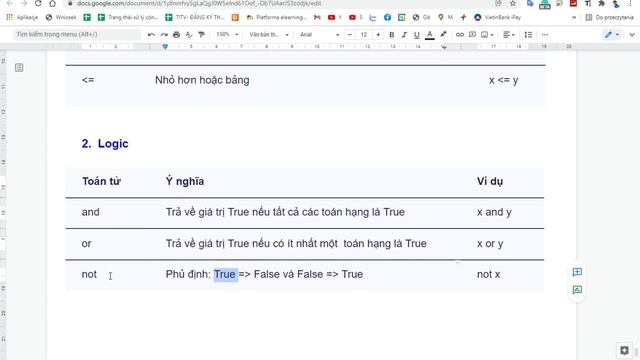This screenshot has width=640, height=360.
Task: Click the 'x <= y' example cell
Action: pyautogui.click(x=503, y=80)
